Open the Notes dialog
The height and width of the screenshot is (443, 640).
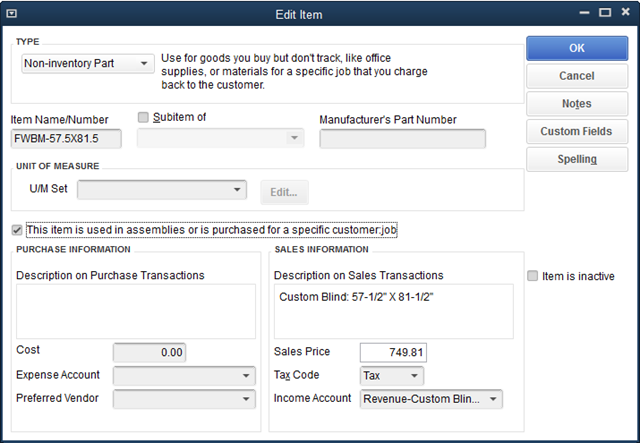tap(577, 104)
